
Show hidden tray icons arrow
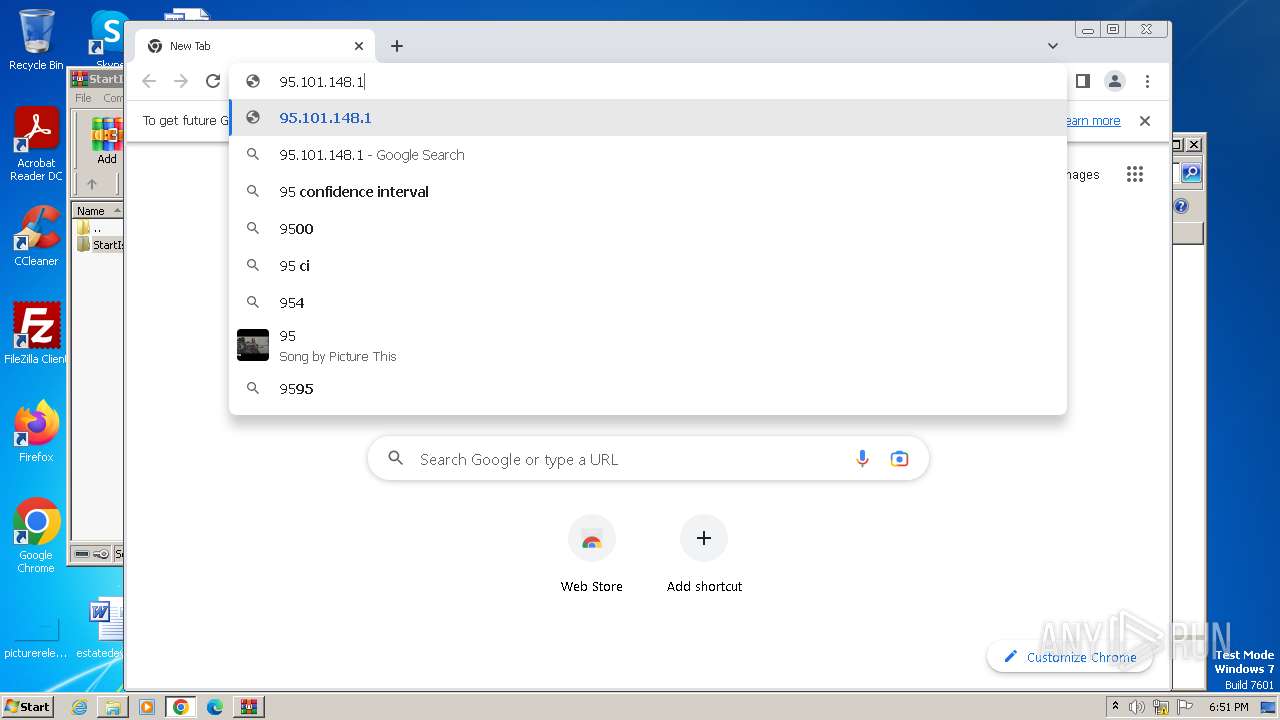point(1115,707)
